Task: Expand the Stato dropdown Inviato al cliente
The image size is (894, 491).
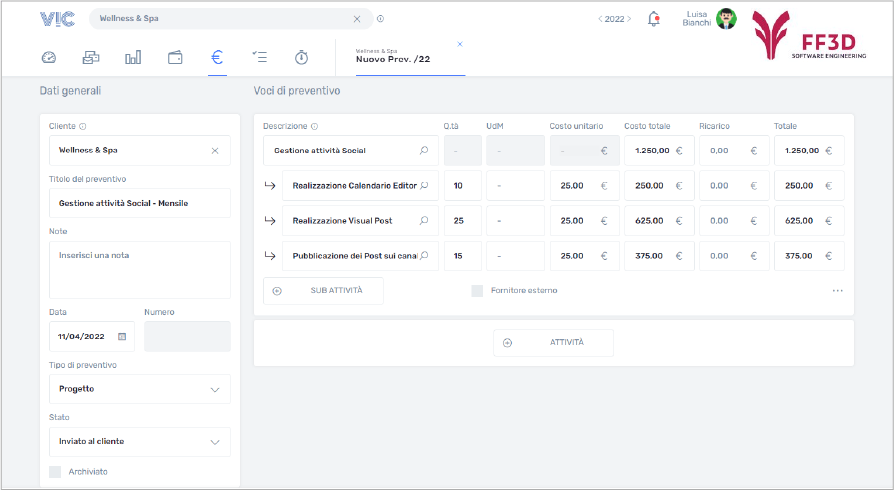Action: (x=140, y=442)
